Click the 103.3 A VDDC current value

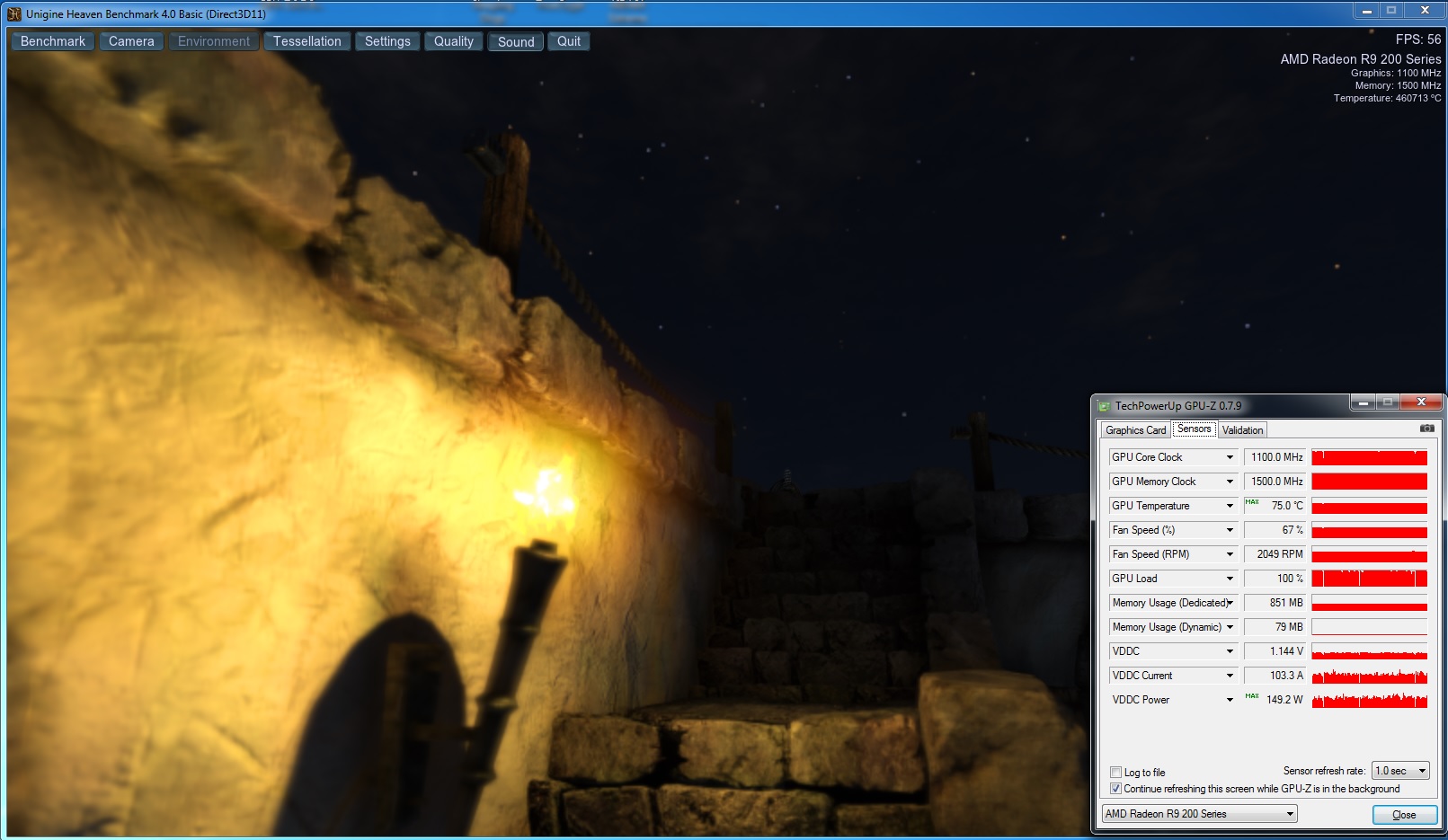1275,676
